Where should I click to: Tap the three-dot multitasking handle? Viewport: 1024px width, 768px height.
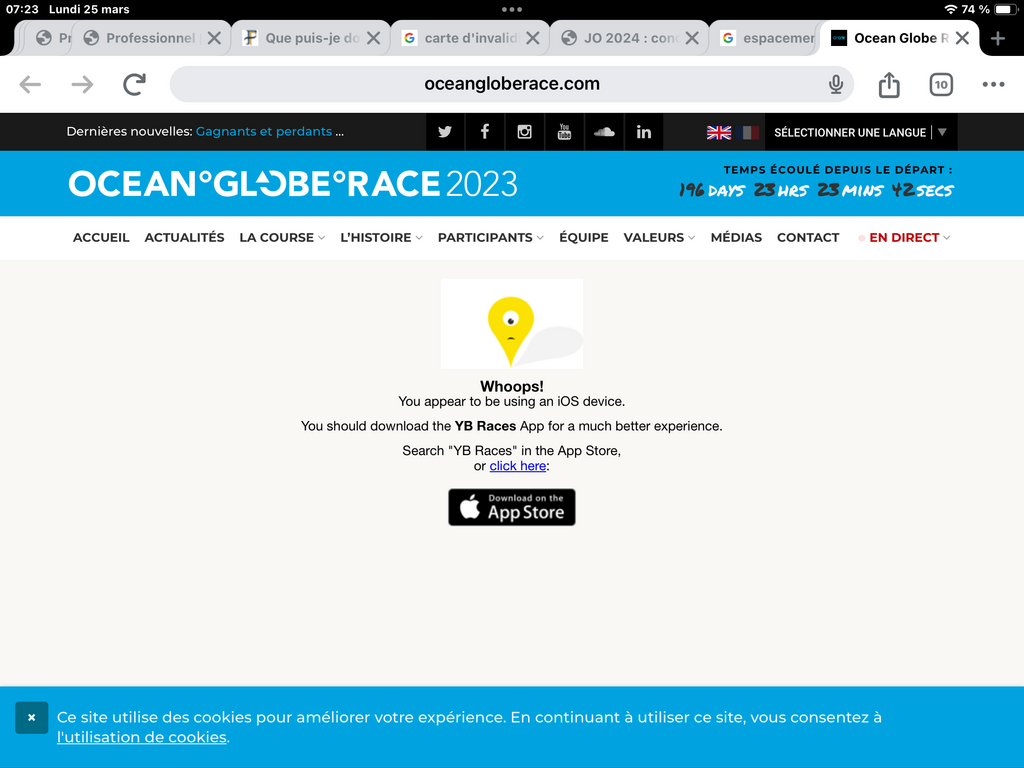512,9
